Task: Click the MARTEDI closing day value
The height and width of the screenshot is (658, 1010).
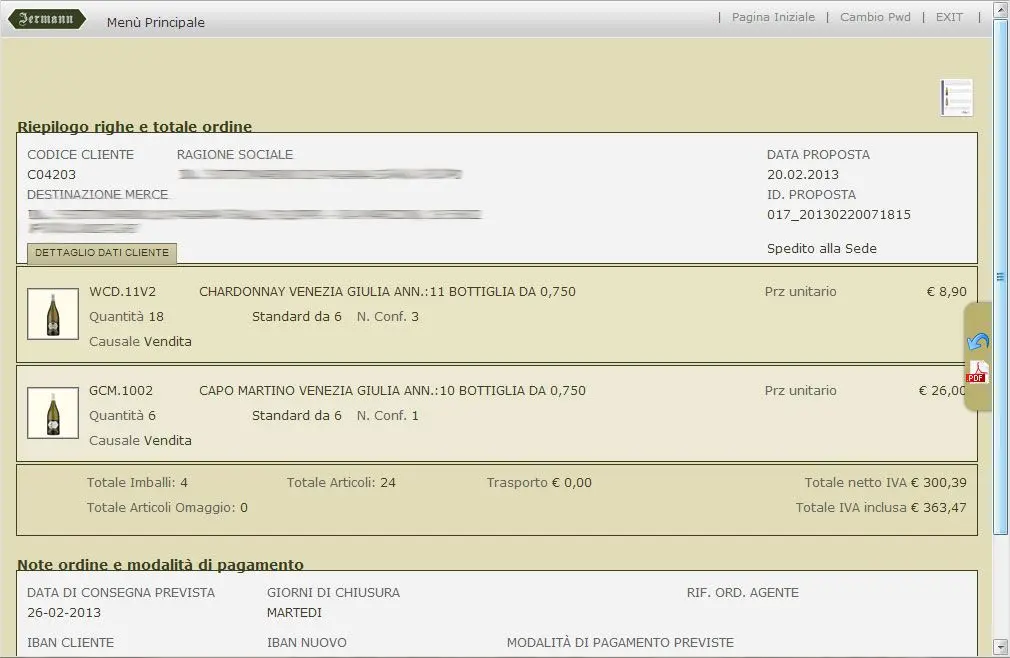Action: tap(294, 613)
